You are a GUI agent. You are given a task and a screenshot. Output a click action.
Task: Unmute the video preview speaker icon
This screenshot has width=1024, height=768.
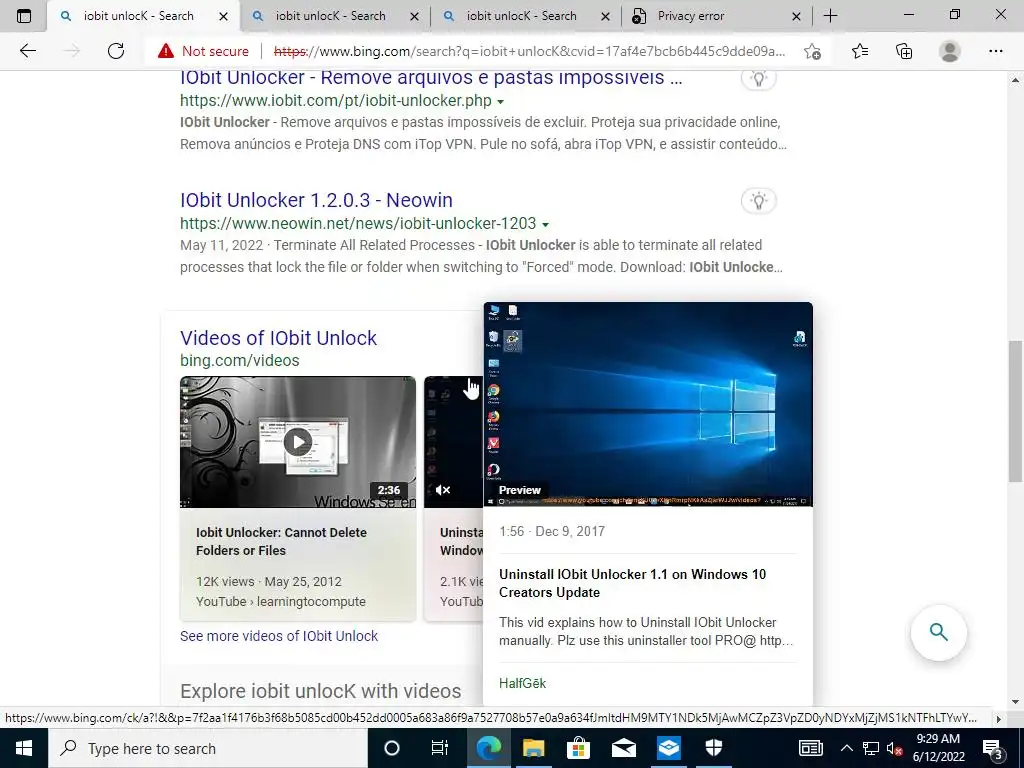(443, 490)
